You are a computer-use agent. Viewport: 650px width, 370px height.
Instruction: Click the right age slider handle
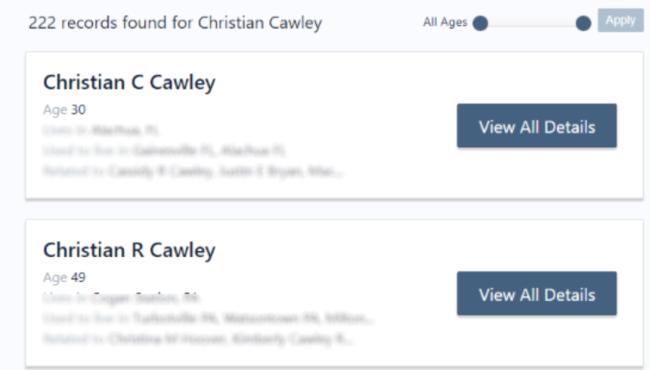click(x=583, y=23)
